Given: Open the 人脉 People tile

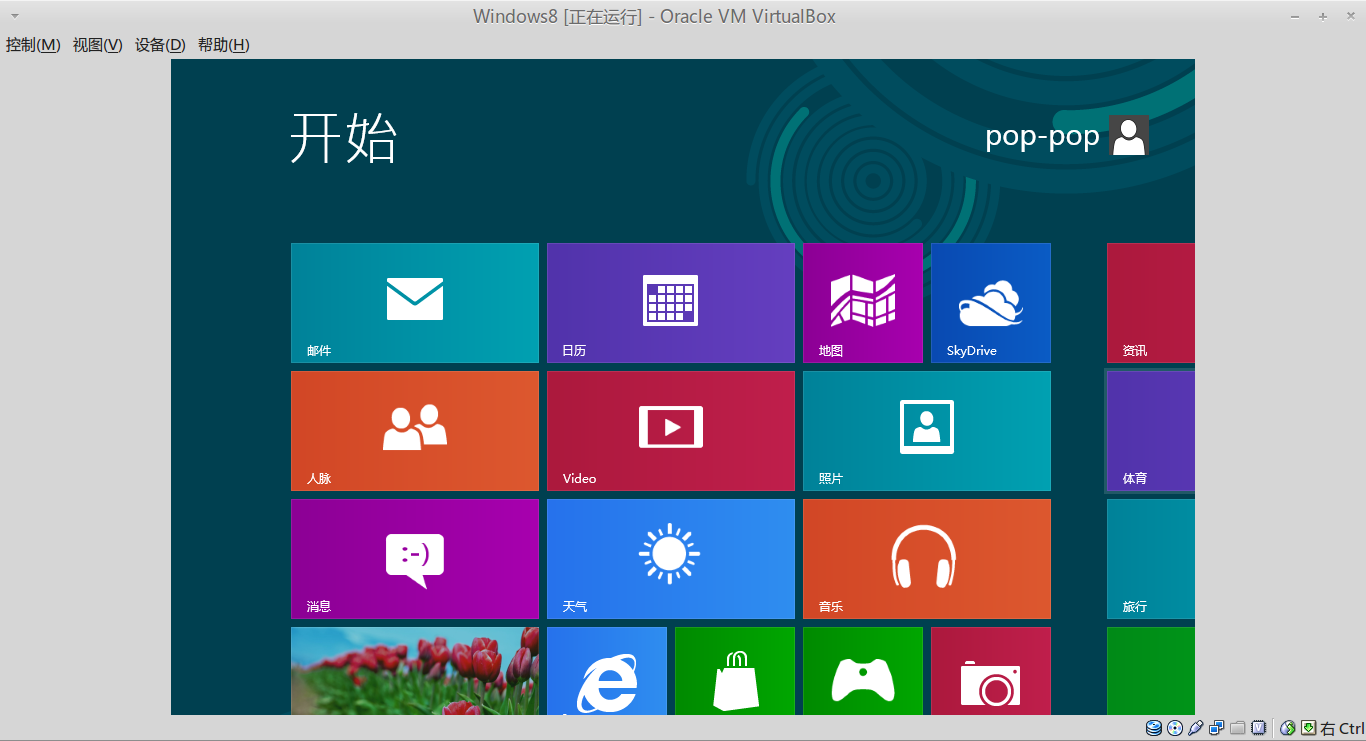Looking at the screenshot, I should coord(415,431).
